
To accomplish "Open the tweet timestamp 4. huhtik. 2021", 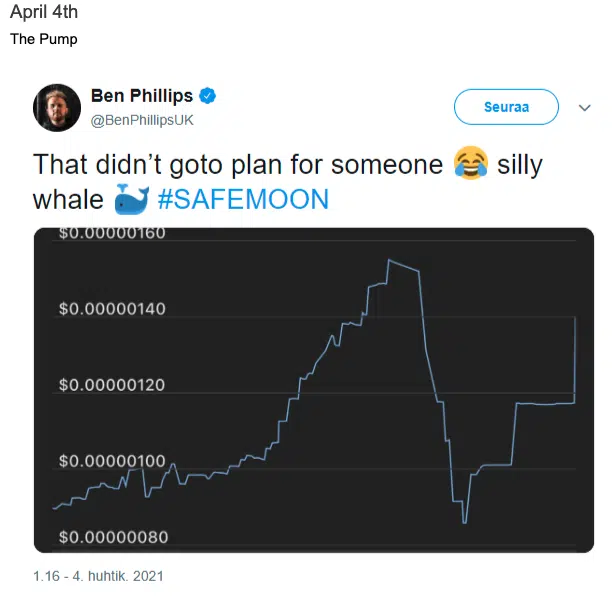I will click(x=98, y=576).
